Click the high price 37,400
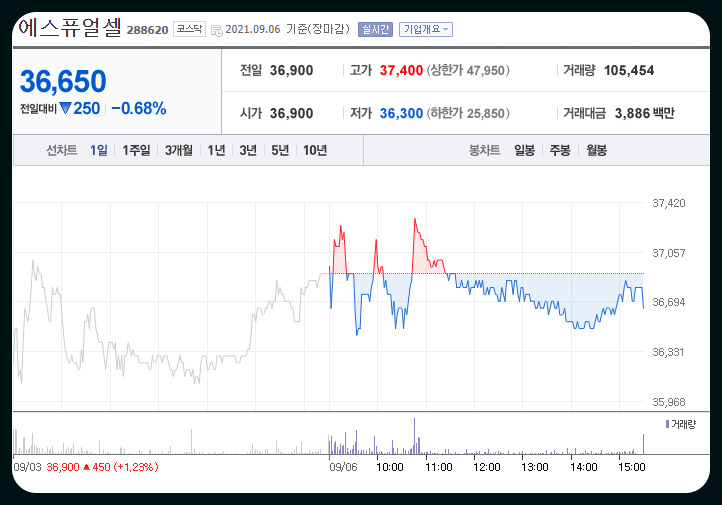Image resolution: width=722 pixels, height=505 pixels. click(401, 70)
